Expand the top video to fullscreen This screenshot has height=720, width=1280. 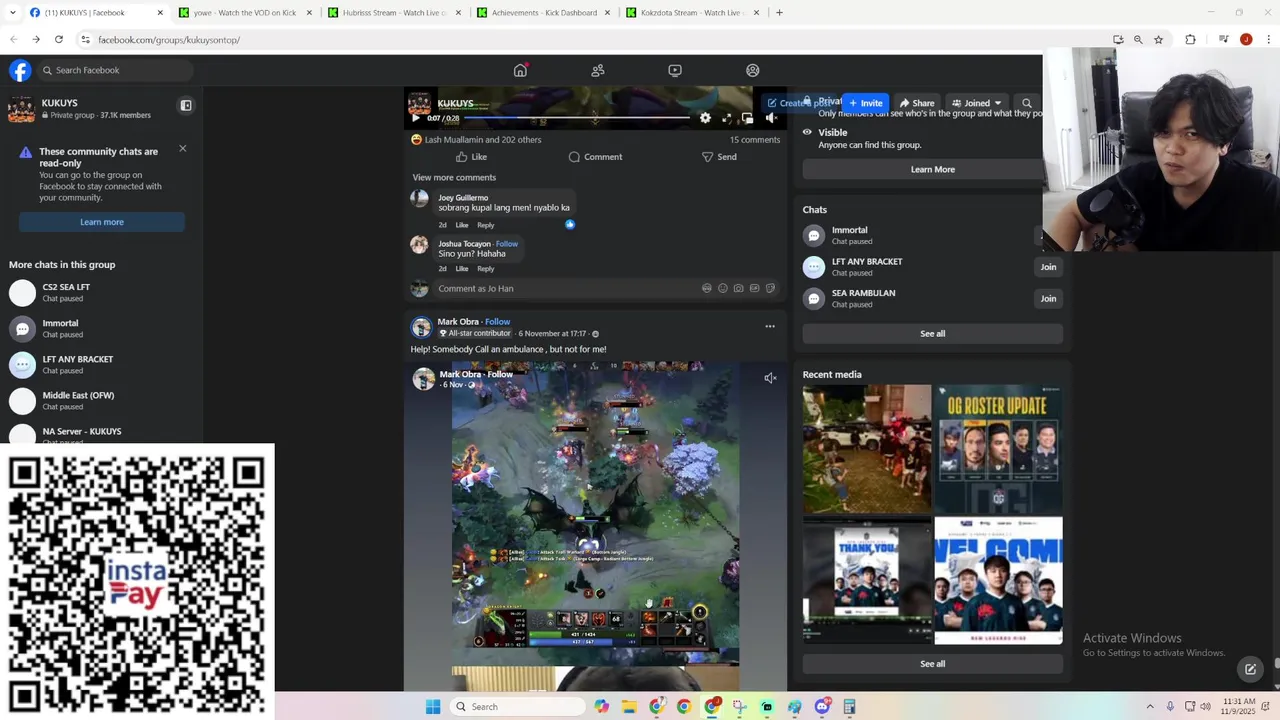pyautogui.click(x=727, y=118)
